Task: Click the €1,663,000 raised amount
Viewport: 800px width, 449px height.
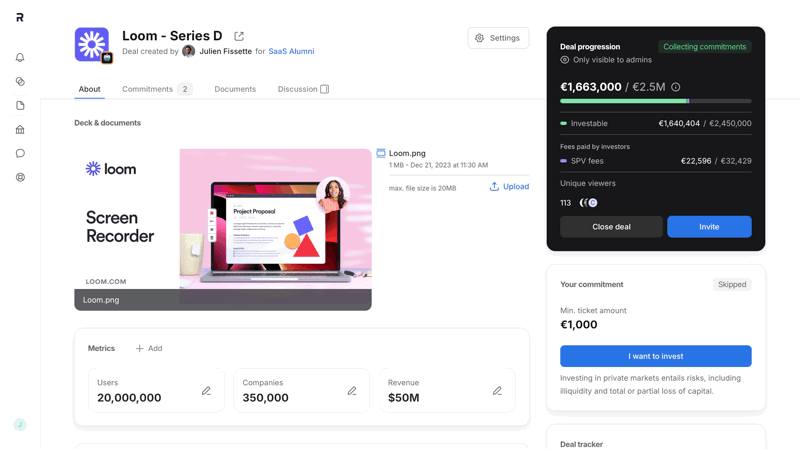Action: click(x=591, y=87)
